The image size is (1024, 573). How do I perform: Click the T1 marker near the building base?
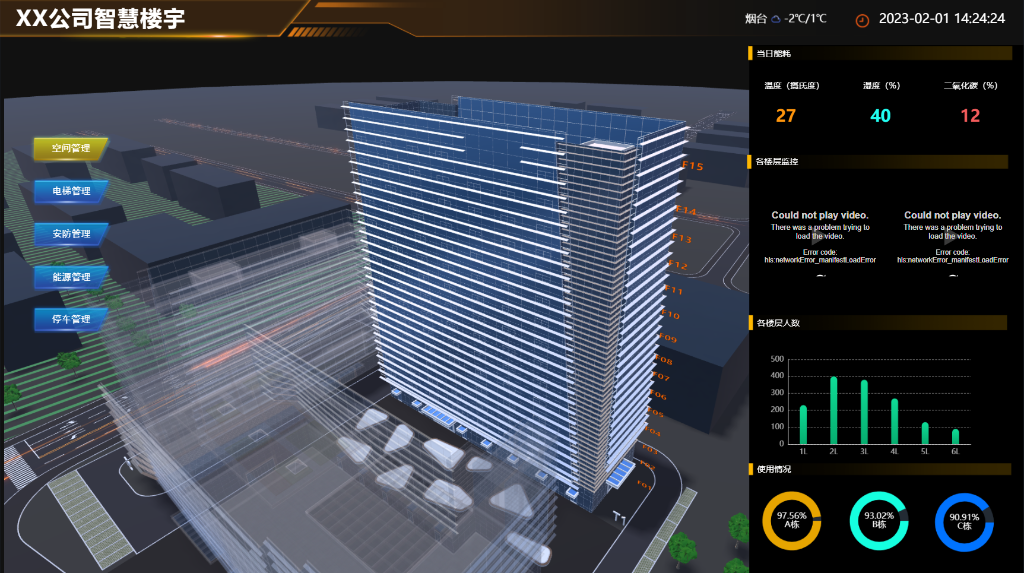[x=620, y=518]
